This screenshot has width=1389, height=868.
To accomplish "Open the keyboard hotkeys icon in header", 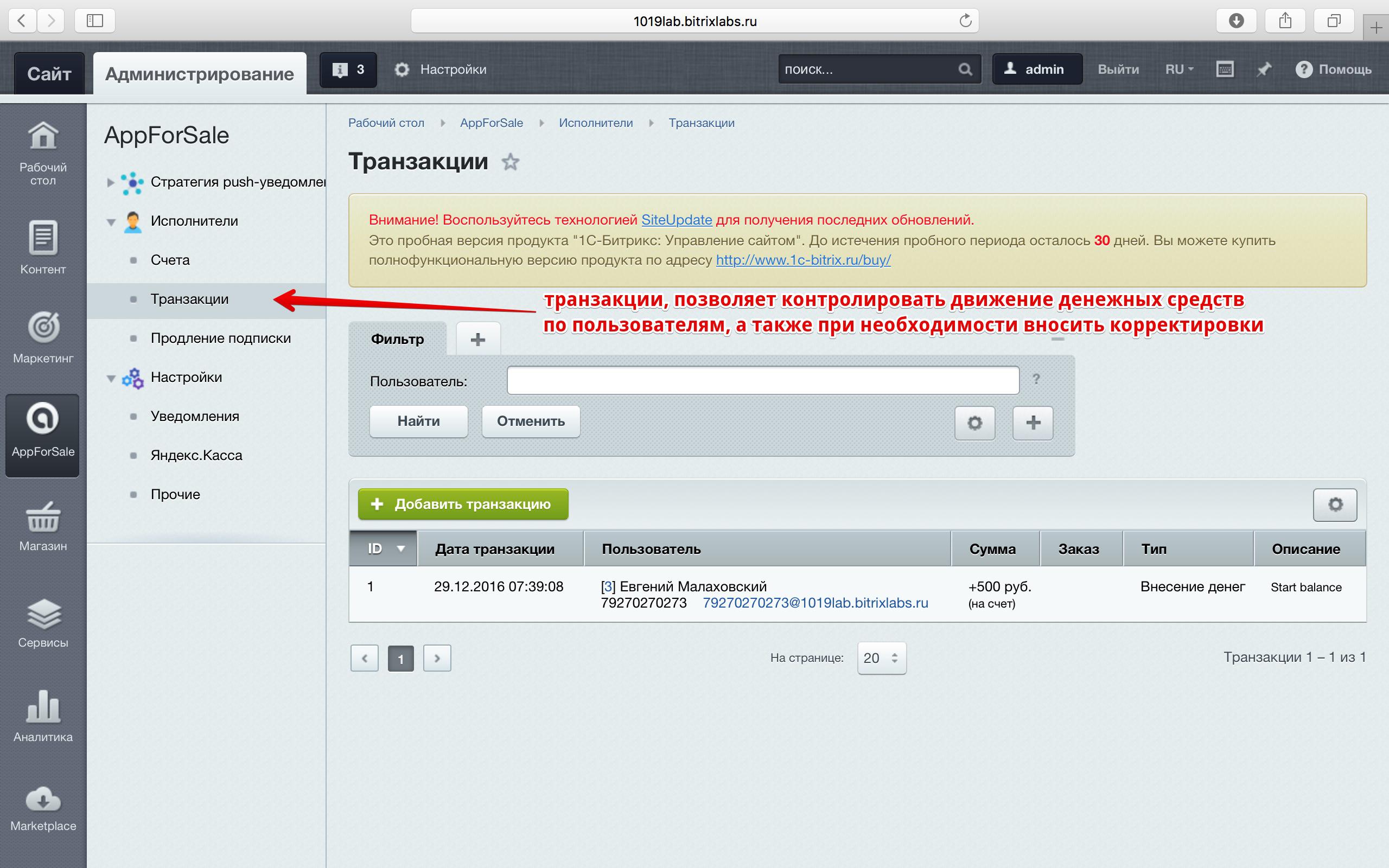I will 1224,69.
